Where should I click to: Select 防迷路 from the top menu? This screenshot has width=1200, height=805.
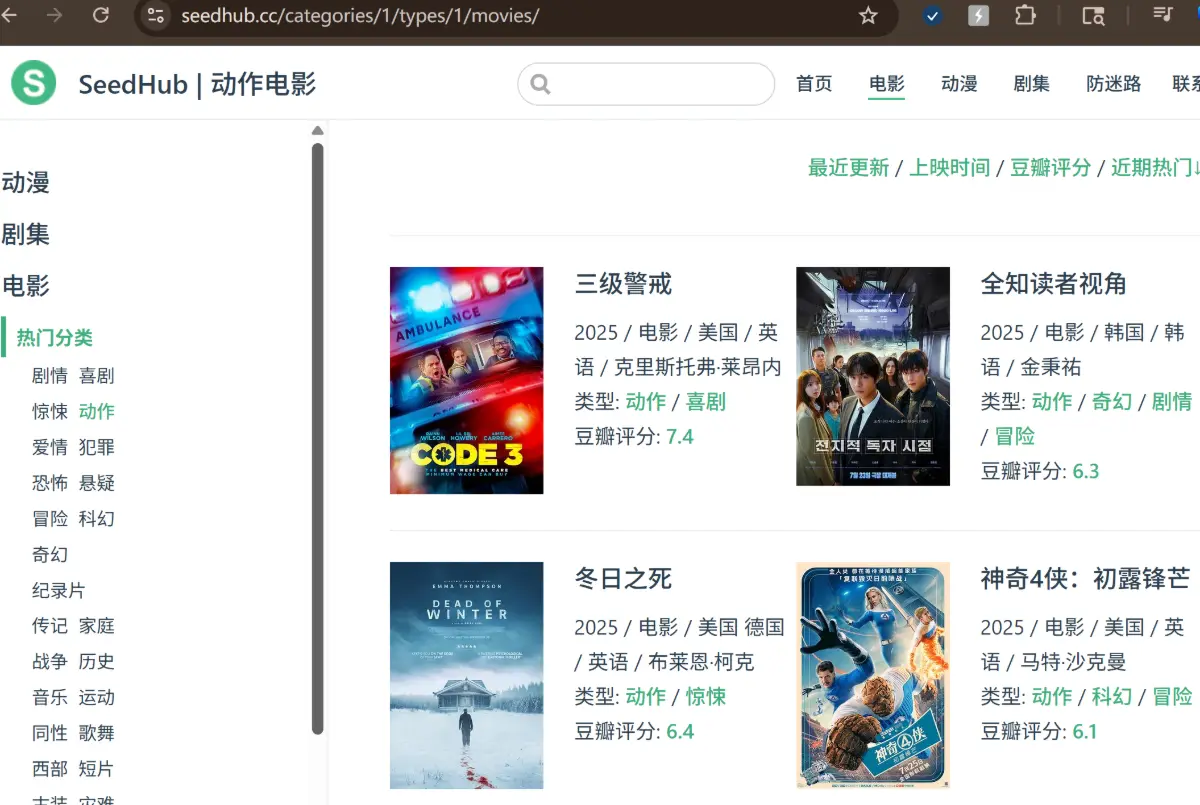tap(1113, 84)
